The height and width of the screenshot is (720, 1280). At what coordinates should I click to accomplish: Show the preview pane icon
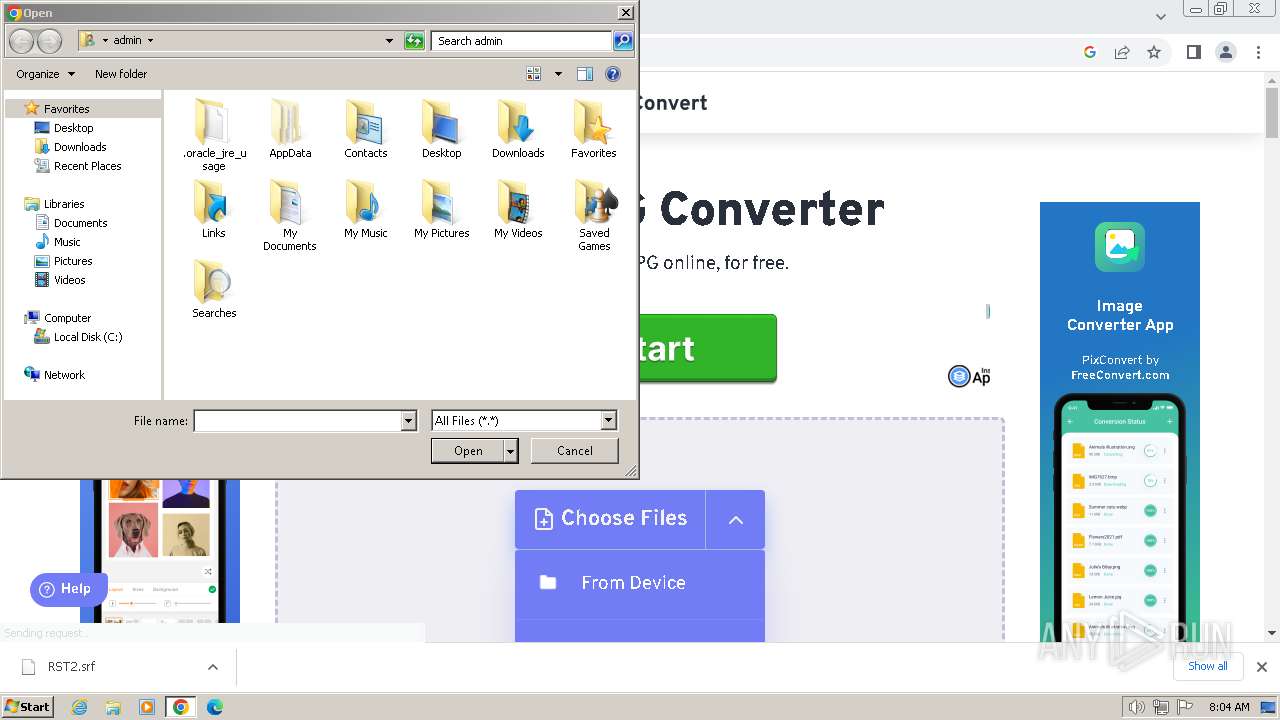coord(585,74)
